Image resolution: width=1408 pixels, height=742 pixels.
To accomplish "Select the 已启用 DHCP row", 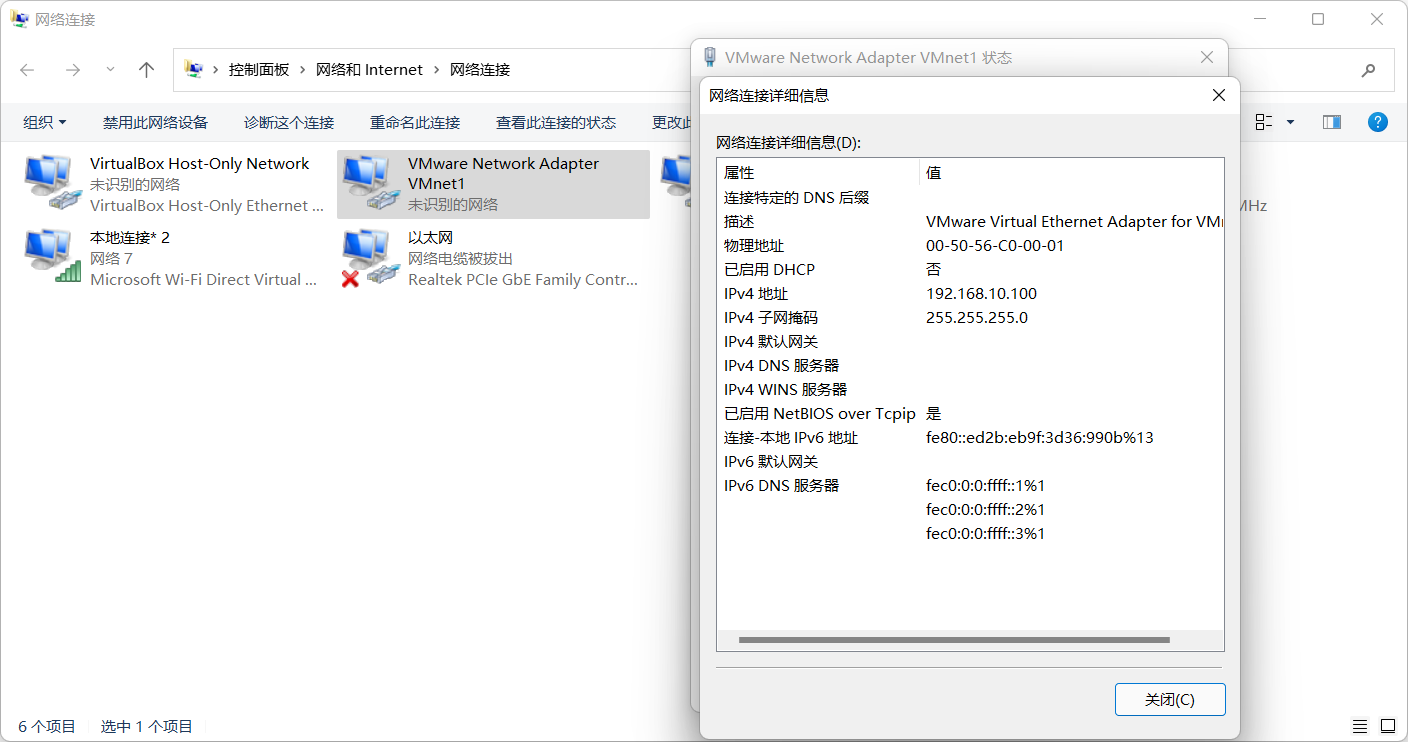I will point(970,269).
